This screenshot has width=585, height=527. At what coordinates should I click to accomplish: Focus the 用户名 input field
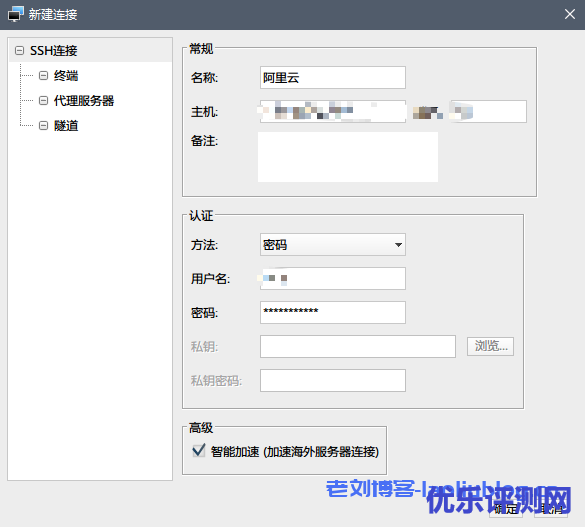(x=333, y=278)
